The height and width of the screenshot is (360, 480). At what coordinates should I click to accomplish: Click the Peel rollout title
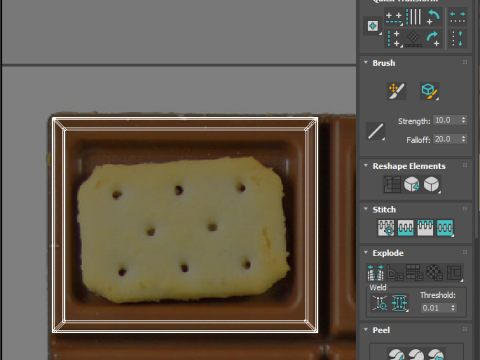click(x=381, y=330)
